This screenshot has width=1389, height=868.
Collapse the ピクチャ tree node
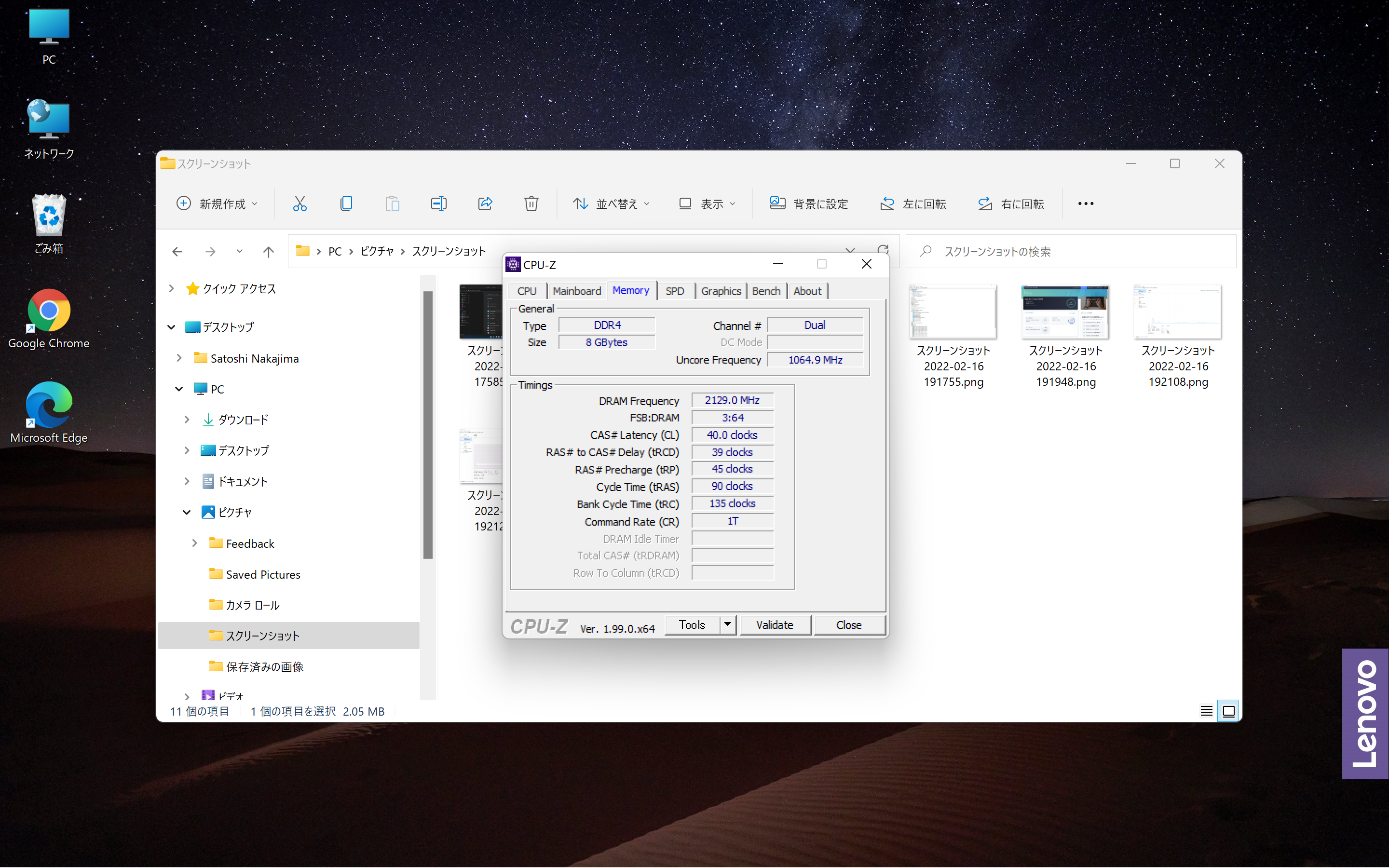[187, 512]
